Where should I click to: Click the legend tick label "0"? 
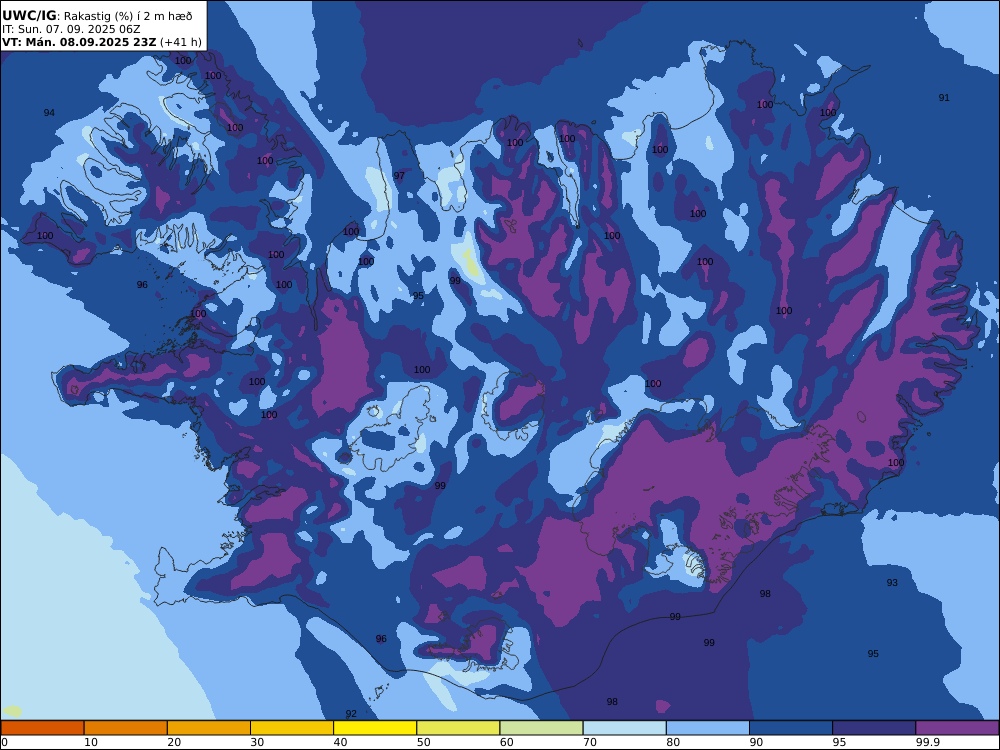[x=4, y=742]
